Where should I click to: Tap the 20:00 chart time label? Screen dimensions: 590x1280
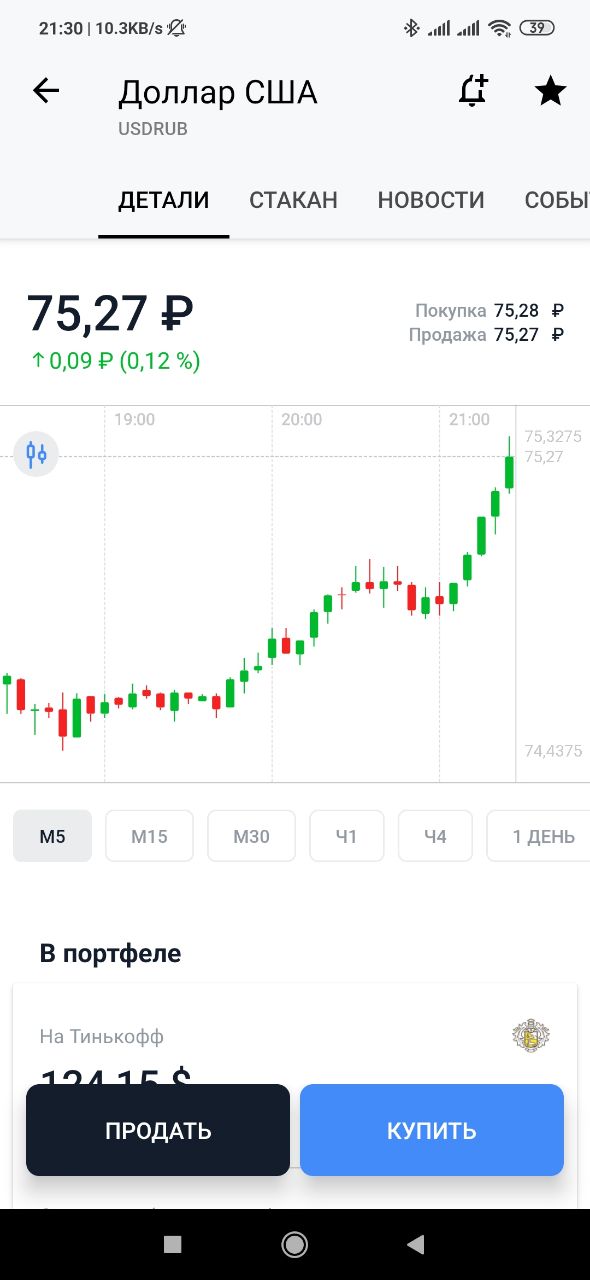pyautogui.click(x=301, y=419)
